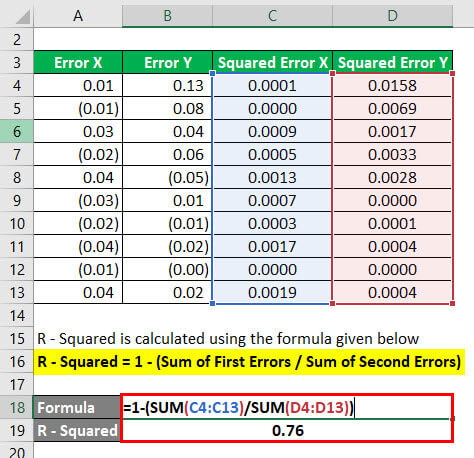Click the 'Error Y' header cell
This screenshot has height=458, width=474.
tap(167, 62)
